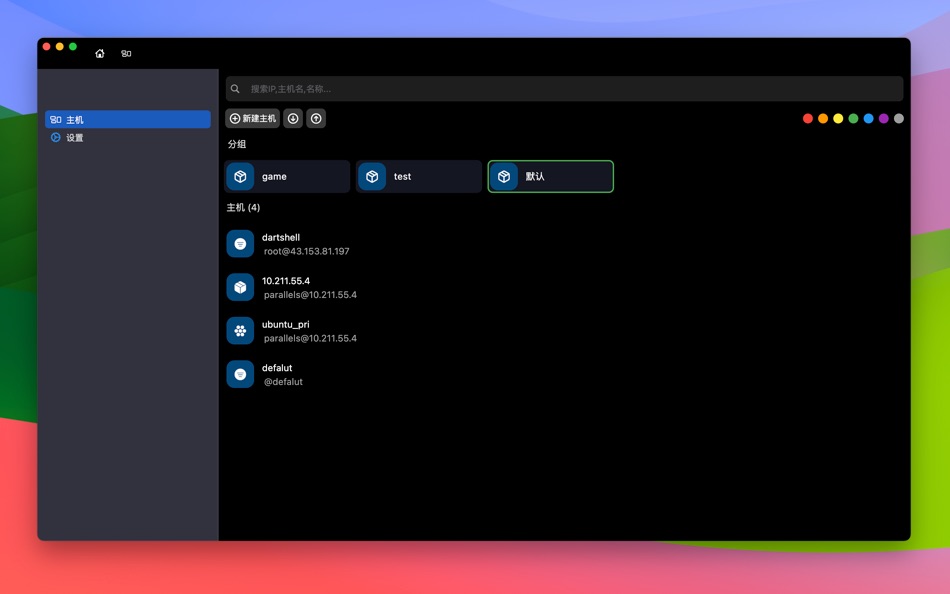The height and width of the screenshot is (594, 950).
Task: Click the purple color dot on the right
Action: click(884, 118)
